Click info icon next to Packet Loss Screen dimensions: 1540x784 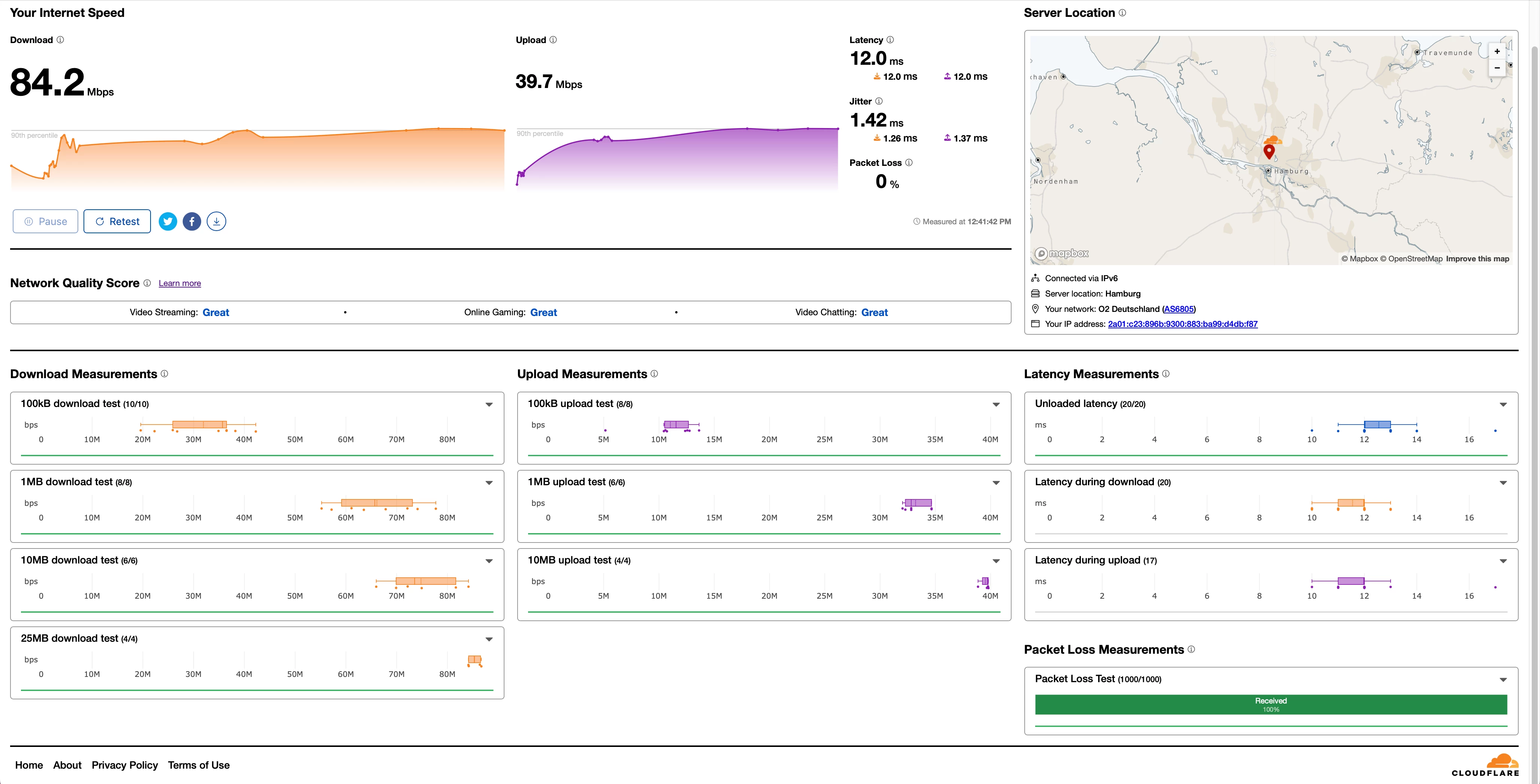click(x=909, y=162)
